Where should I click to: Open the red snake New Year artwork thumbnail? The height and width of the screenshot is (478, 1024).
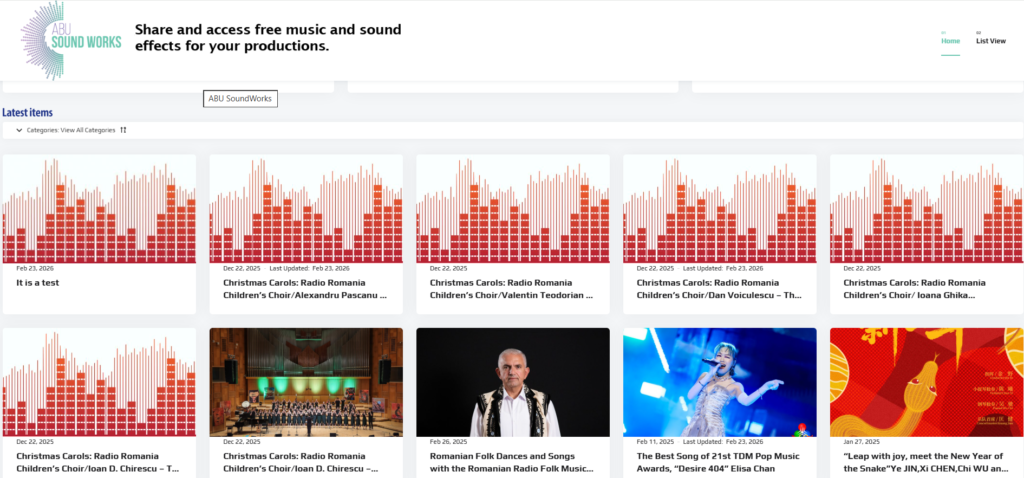click(927, 382)
